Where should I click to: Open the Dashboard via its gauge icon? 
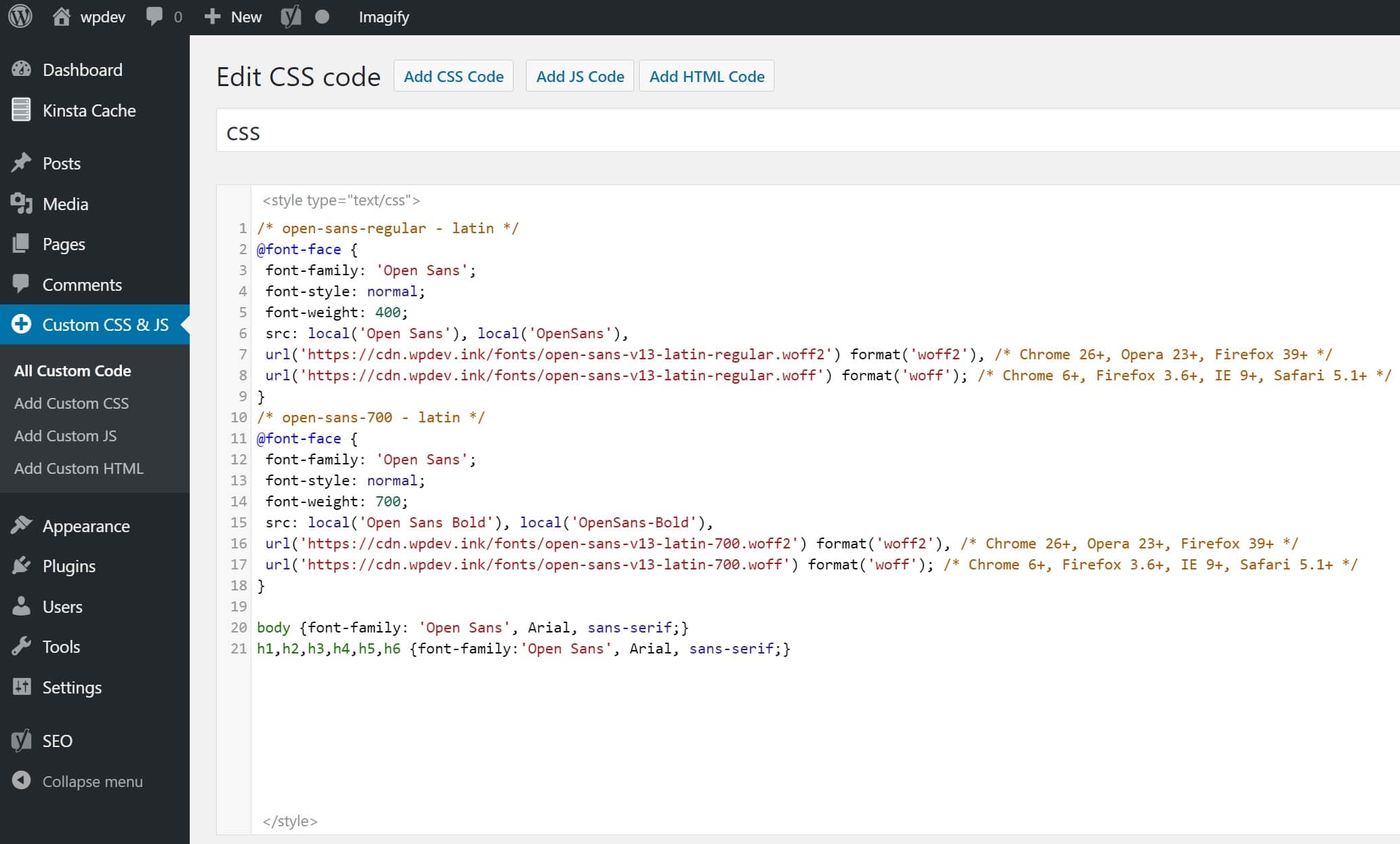[22, 69]
